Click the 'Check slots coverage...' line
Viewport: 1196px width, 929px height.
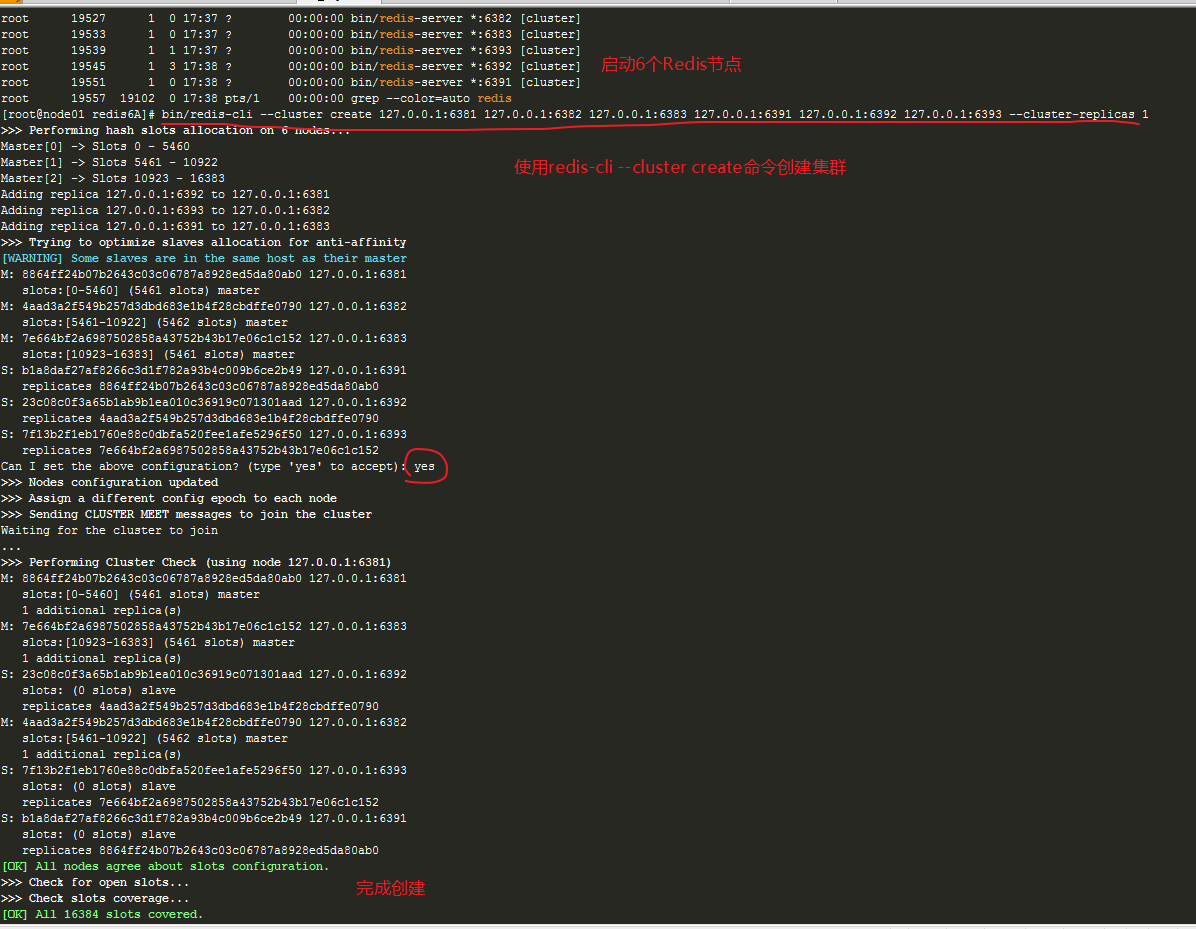tap(95, 898)
